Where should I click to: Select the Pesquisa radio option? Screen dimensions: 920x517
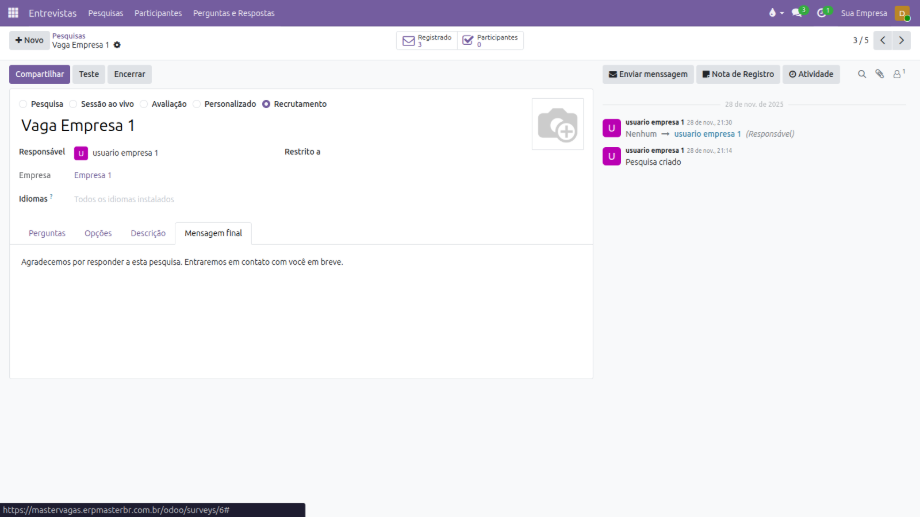pyautogui.click(x=24, y=104)
